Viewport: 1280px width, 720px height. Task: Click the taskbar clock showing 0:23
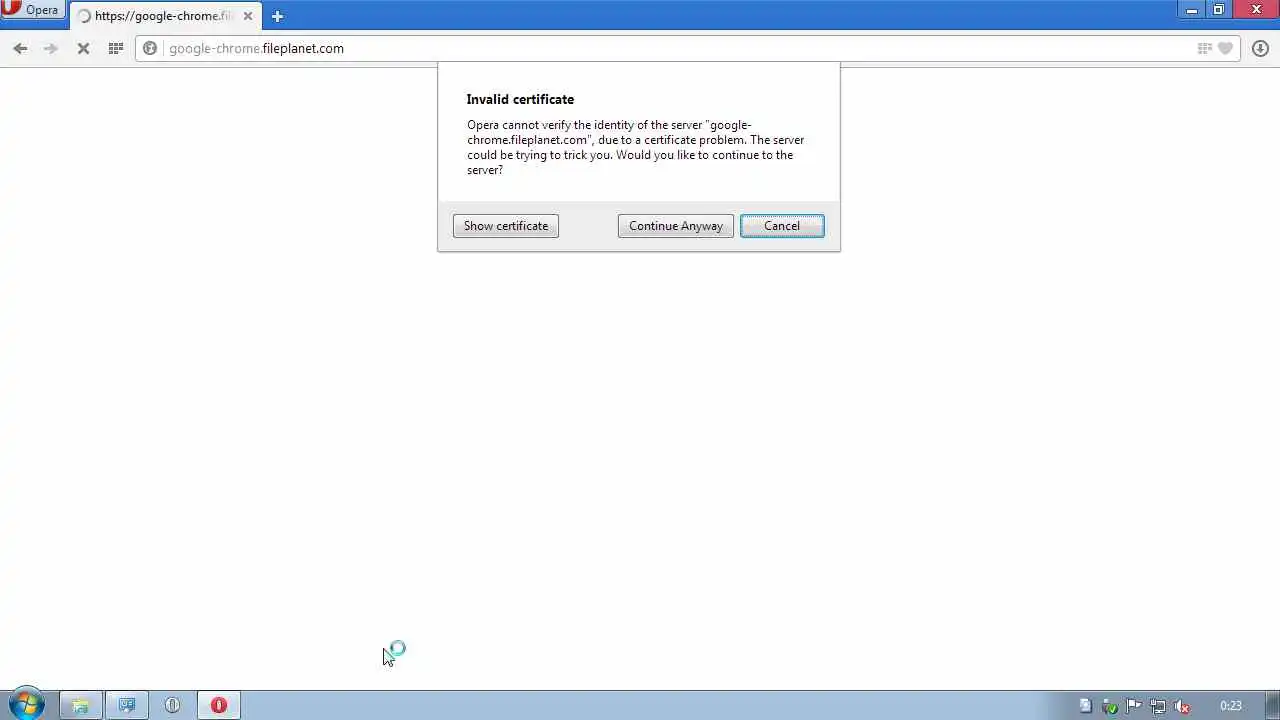tap(1231, 706)
